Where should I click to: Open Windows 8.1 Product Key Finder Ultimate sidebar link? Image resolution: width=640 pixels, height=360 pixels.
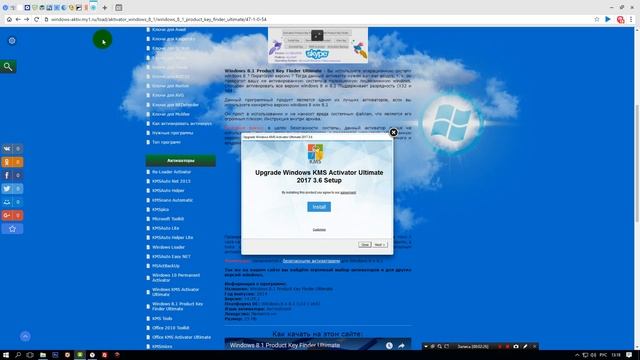point(178,306)
